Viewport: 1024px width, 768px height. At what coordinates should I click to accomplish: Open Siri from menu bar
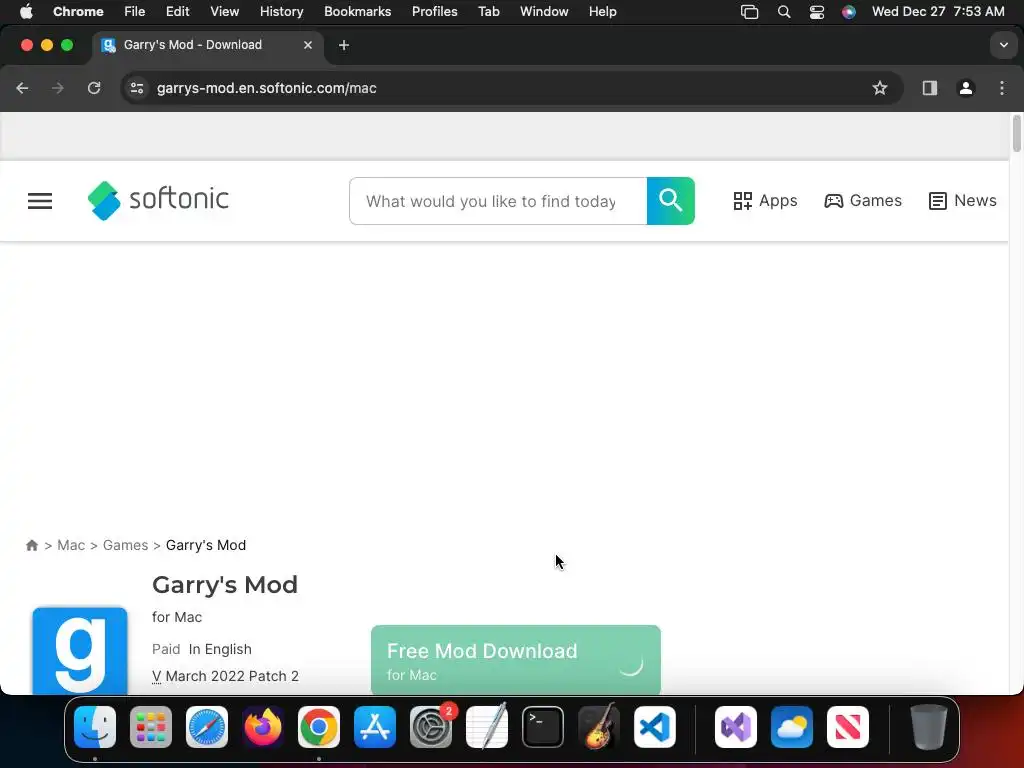[x=848, y=12]
